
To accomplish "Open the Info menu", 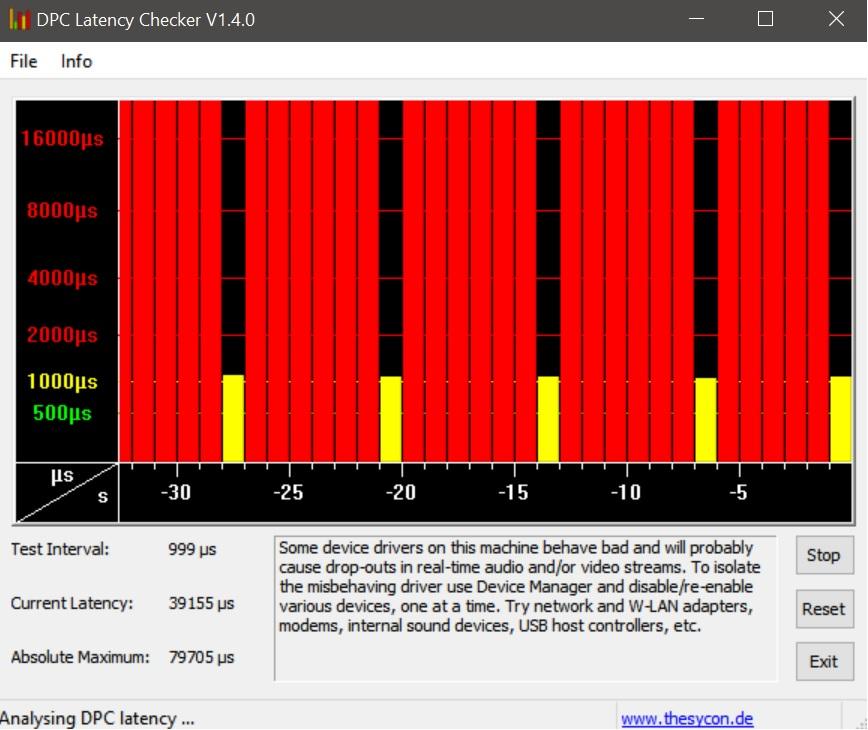I will point(76,61).
